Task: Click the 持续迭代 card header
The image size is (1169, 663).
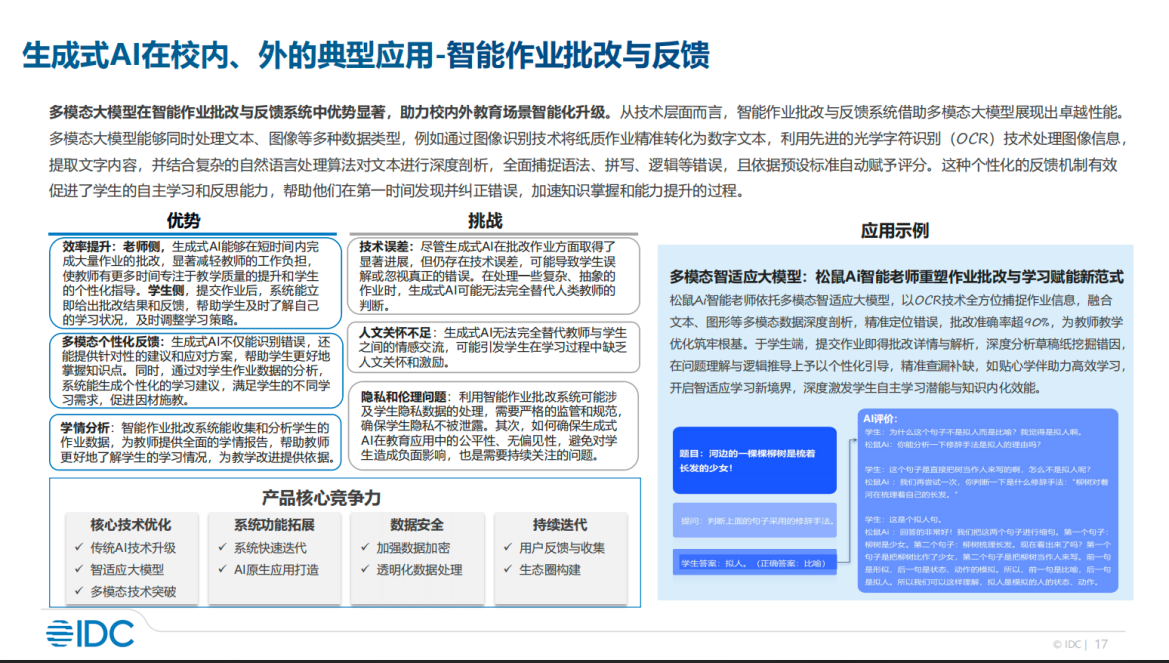Action: tap(560, 525)
